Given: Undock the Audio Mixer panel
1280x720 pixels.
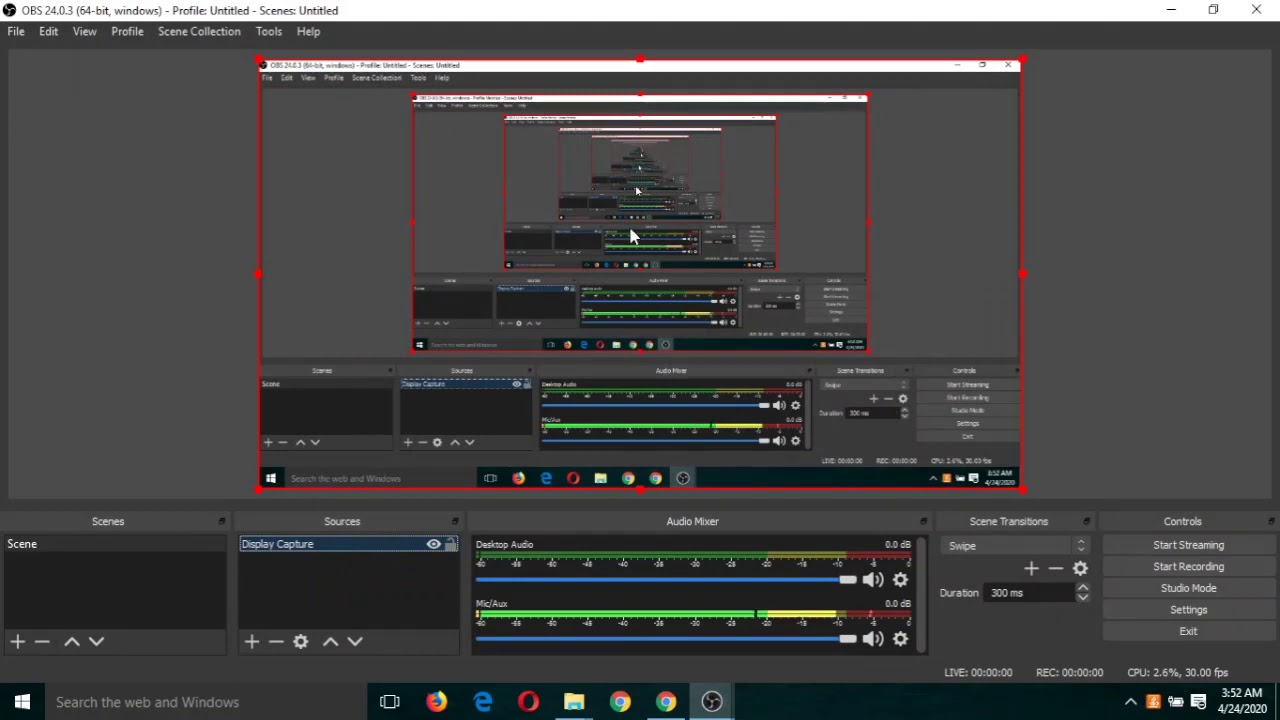Looking at the screenshot, I should 924,521.
